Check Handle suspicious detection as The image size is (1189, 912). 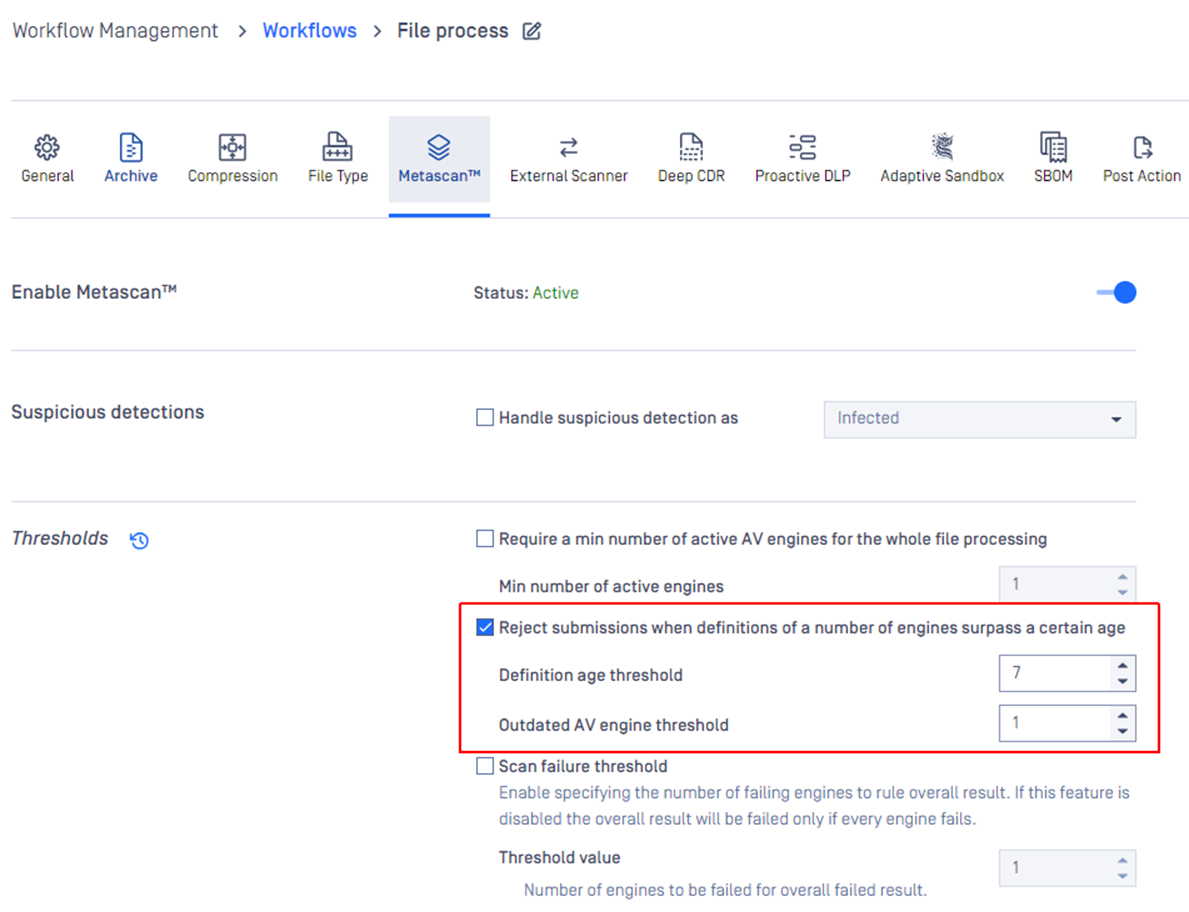[485, 418]
